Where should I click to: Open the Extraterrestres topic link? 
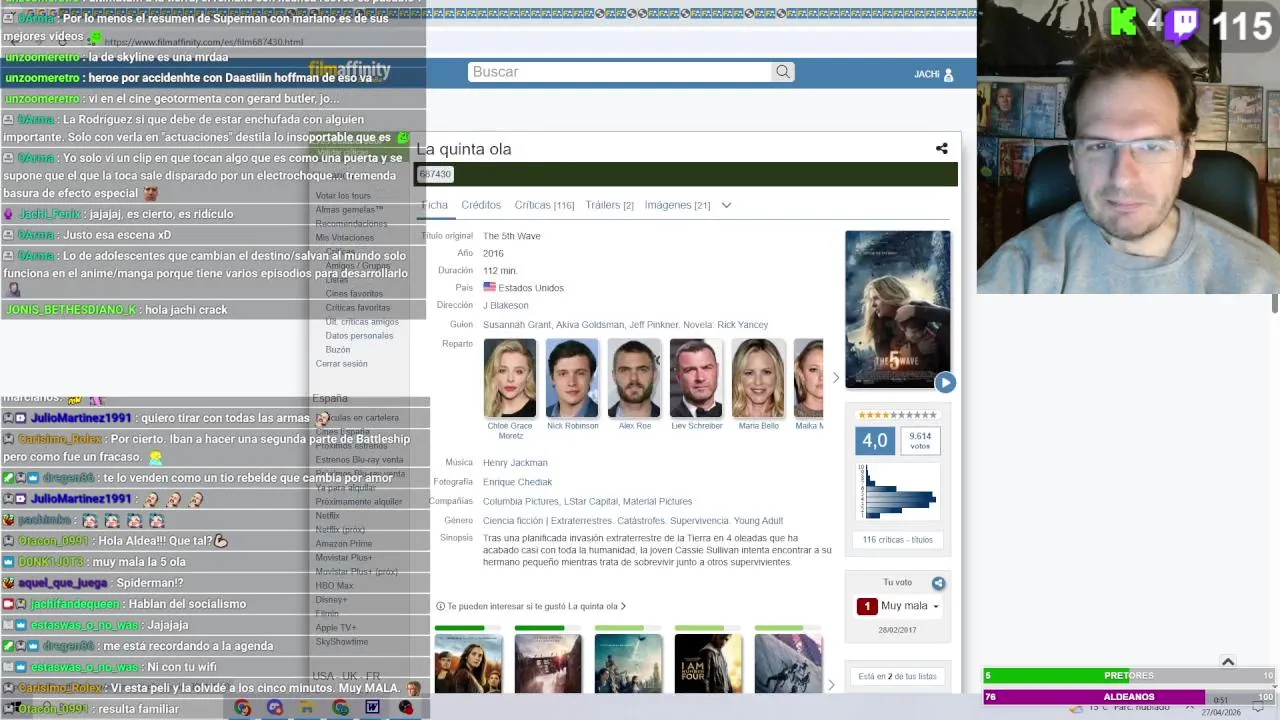tap(580, 520)
